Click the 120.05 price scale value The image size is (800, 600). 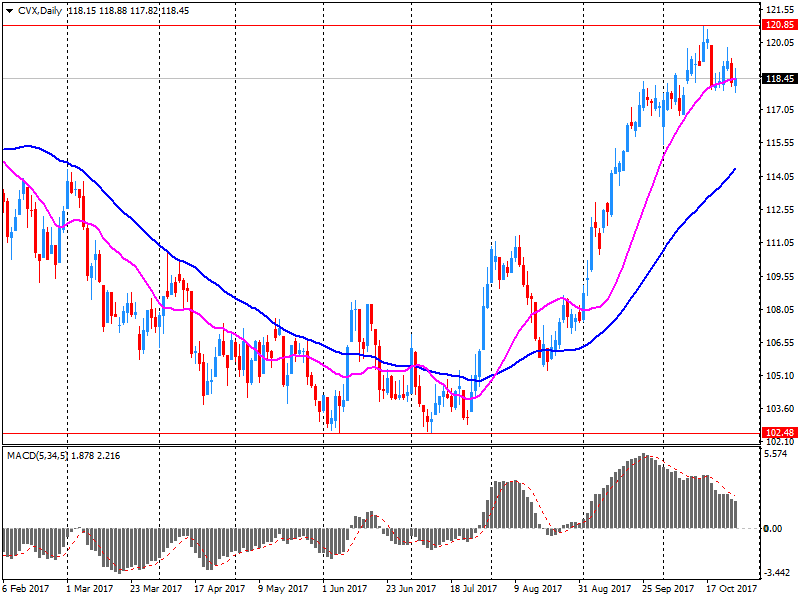coord(780,43)
